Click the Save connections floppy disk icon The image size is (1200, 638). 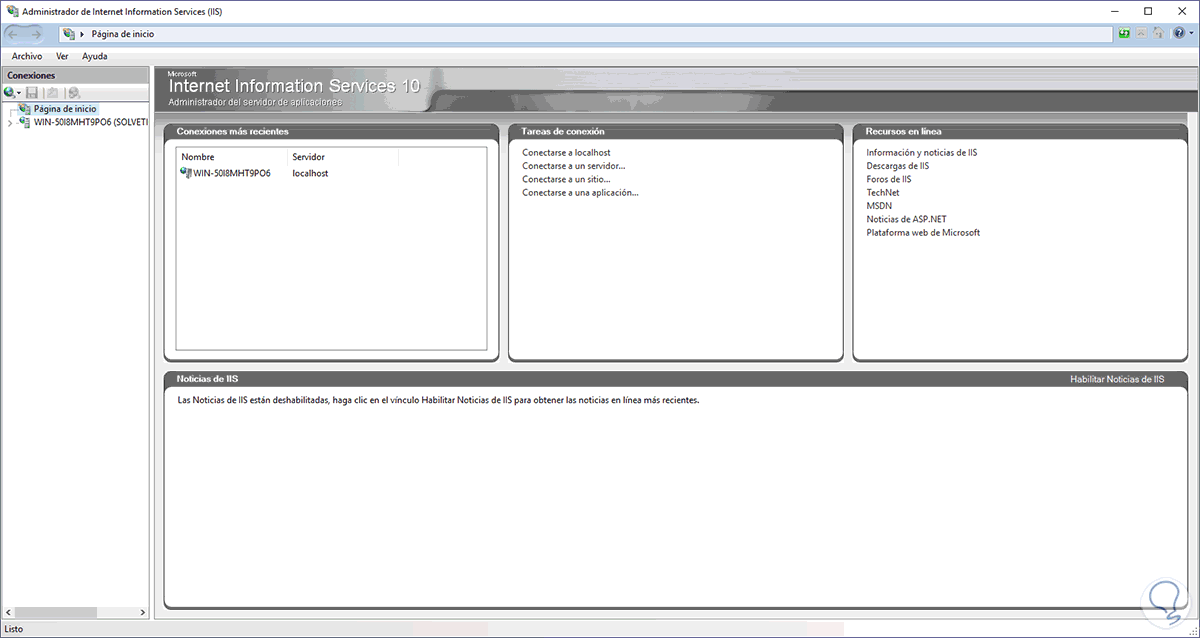click(x=32, y=92)
